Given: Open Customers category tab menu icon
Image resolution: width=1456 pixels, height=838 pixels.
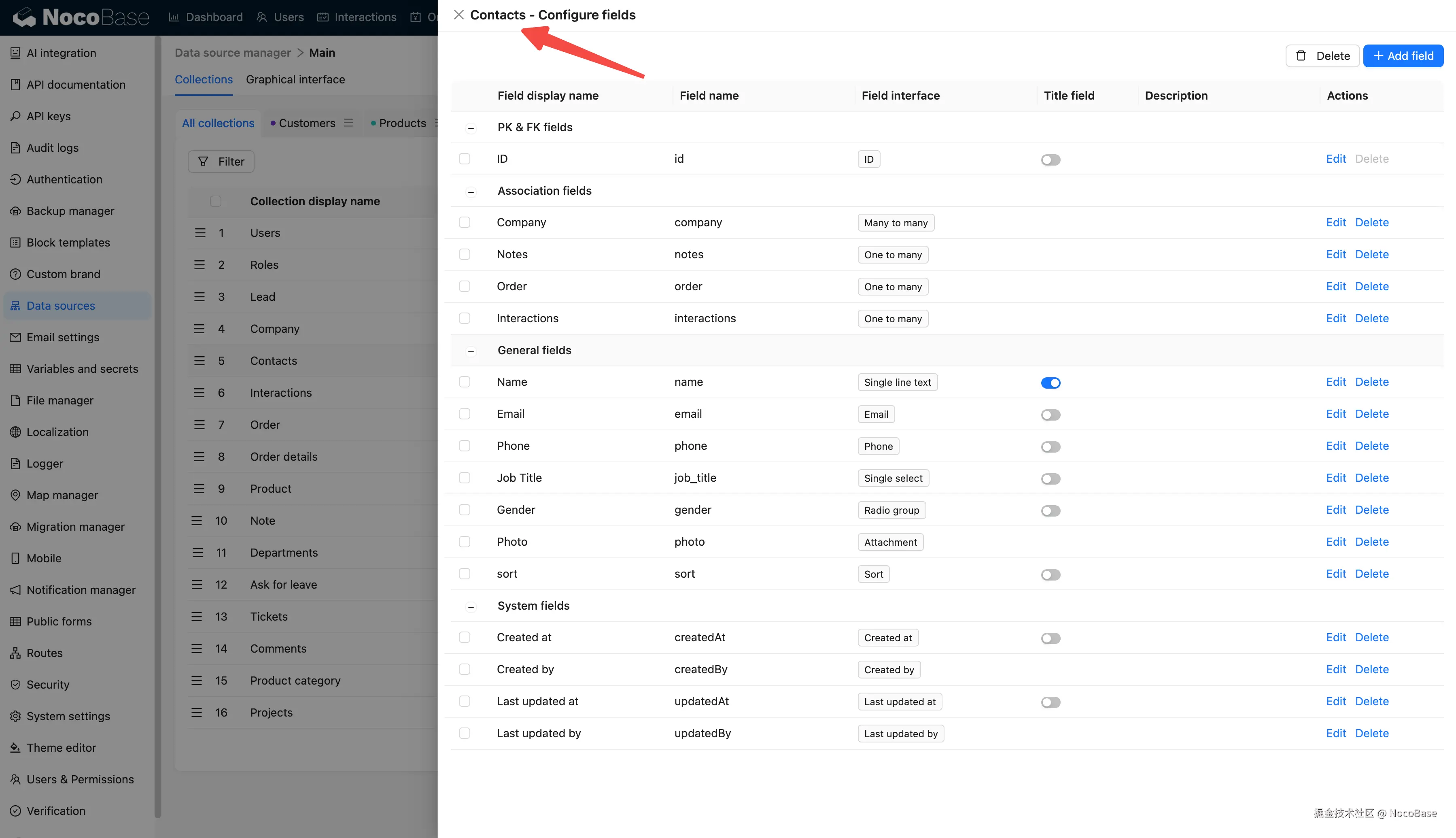Looking at the screenshot, I should coord(348,123).
